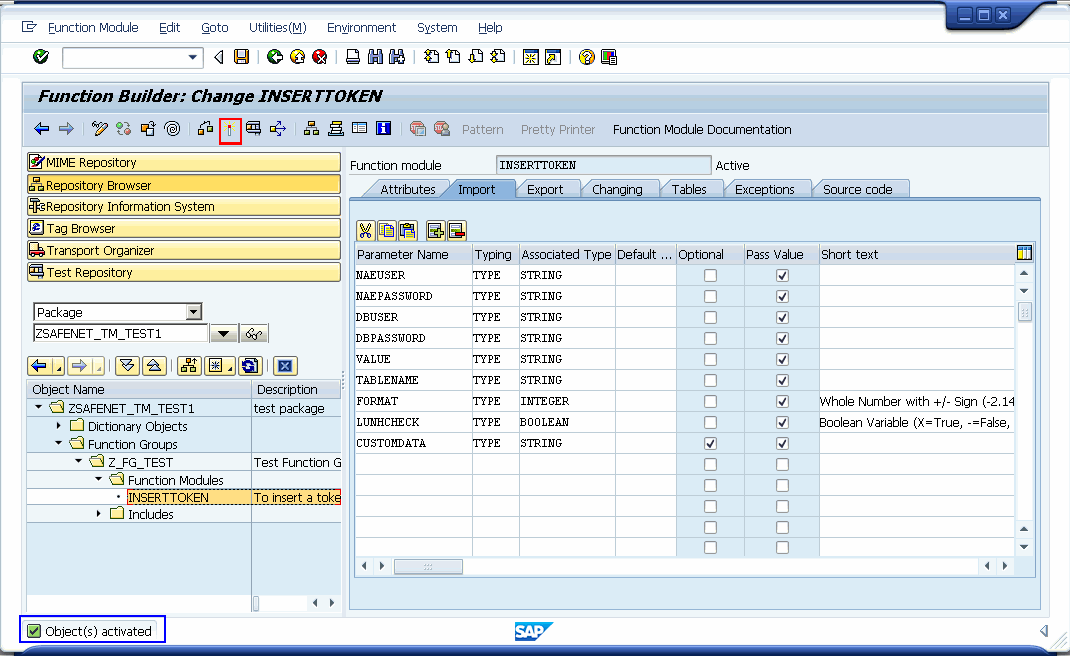Click the red Cancel icon
This screenshot has height=656, width=1070.
319,57
